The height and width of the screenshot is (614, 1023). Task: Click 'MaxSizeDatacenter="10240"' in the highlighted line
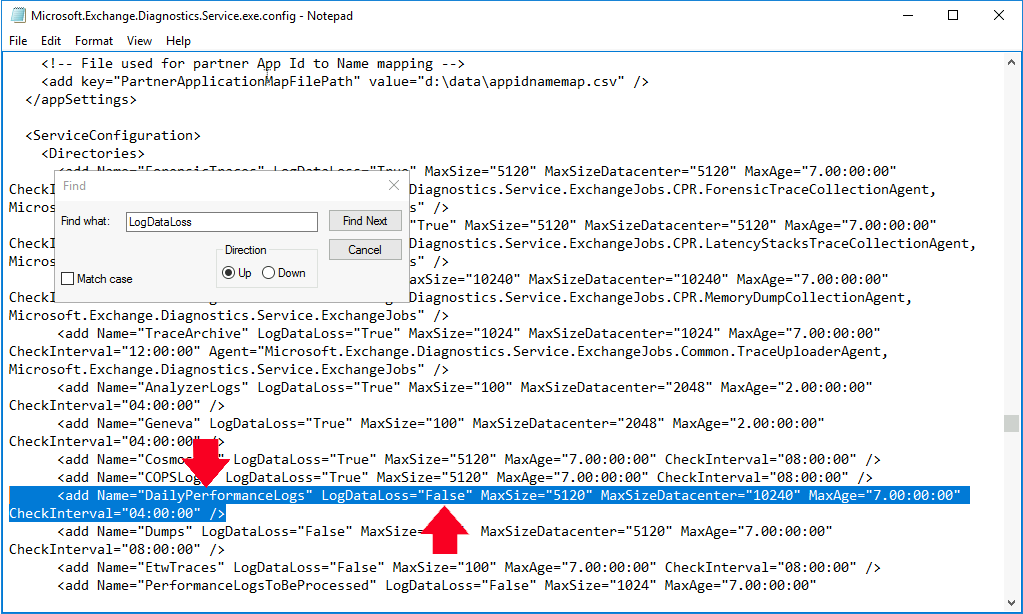click(700, 495)
